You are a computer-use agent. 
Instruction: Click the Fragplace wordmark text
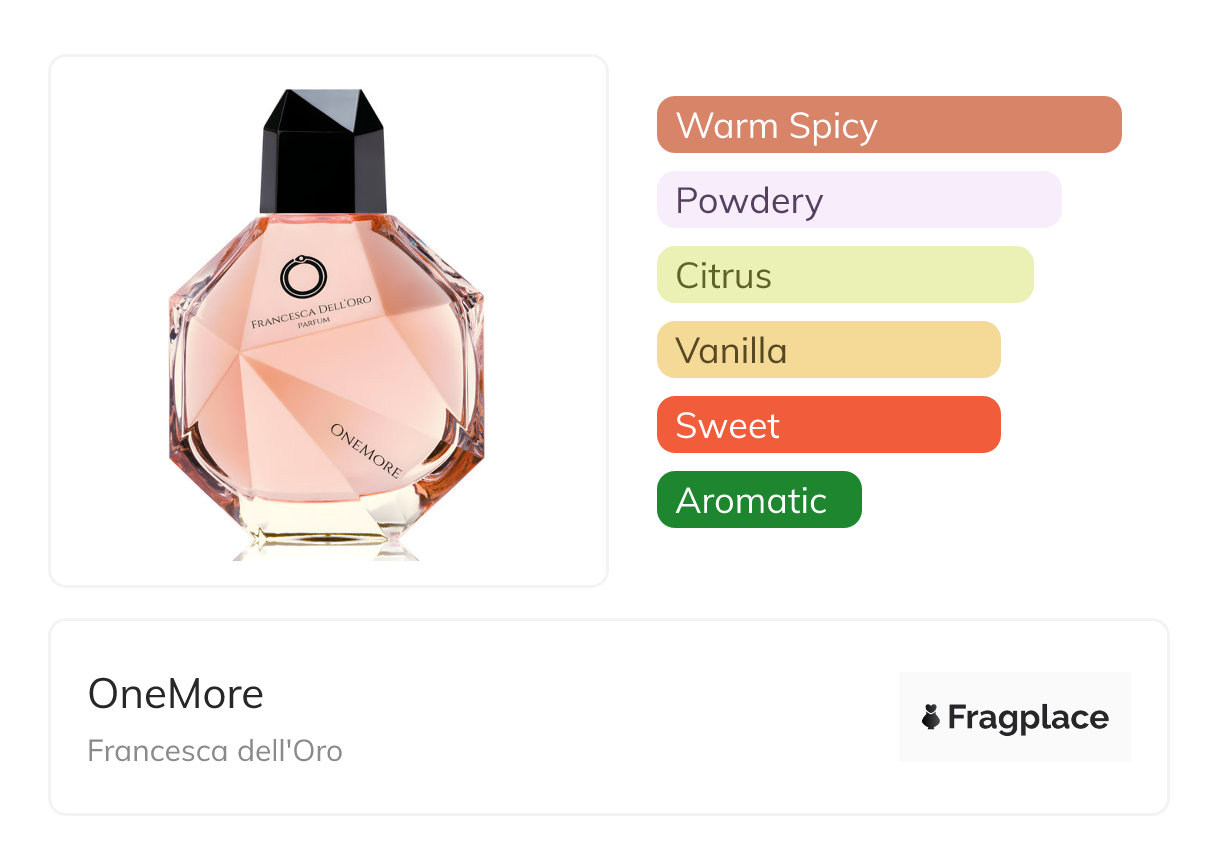[1028, 718]
